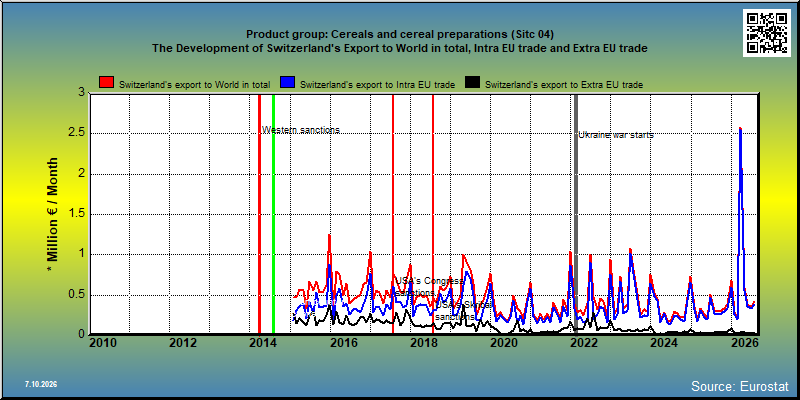Click x-axis label 2022

(x=584, y=343)
